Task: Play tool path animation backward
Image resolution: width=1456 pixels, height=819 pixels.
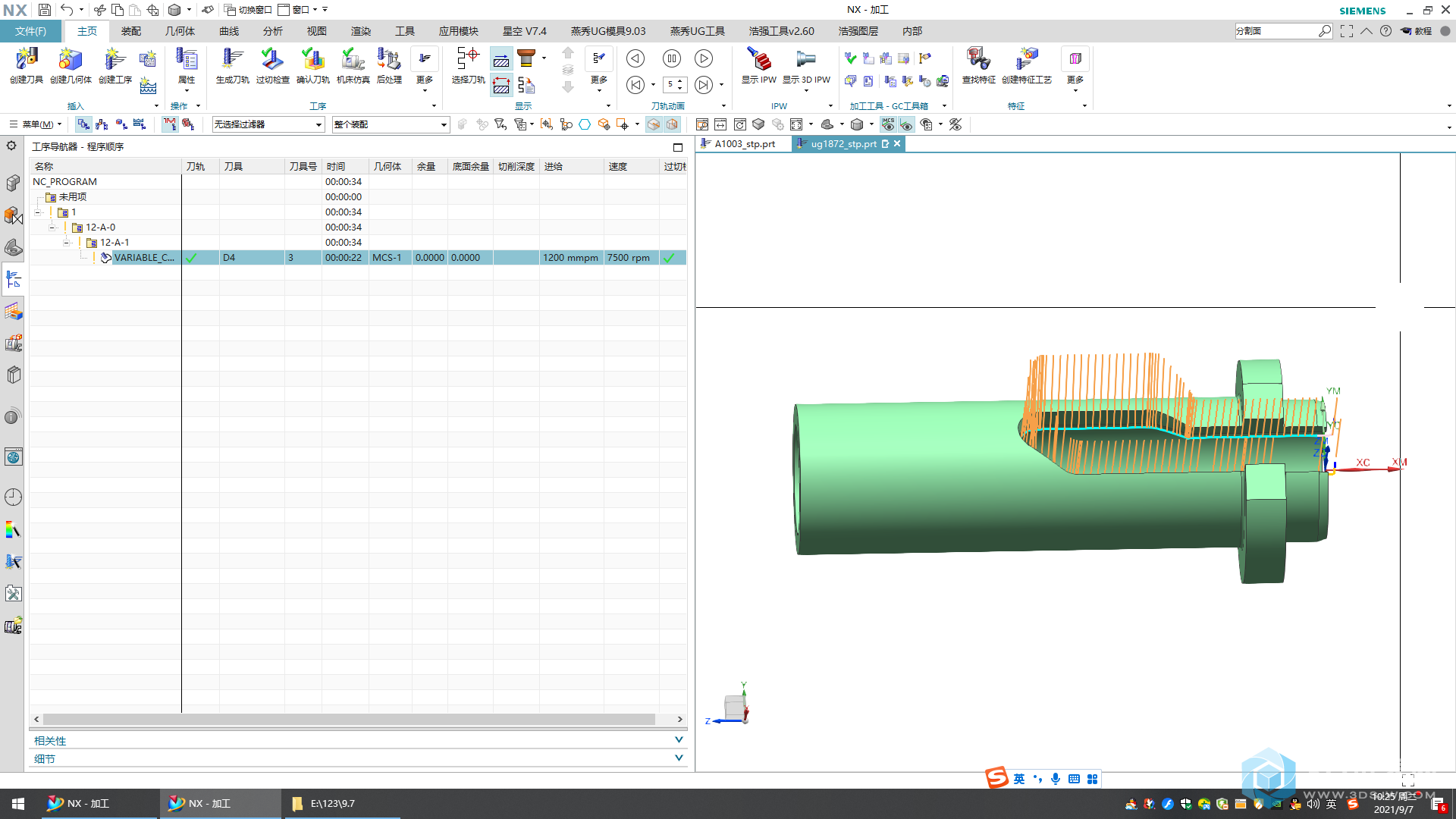Action: point(635,58)
